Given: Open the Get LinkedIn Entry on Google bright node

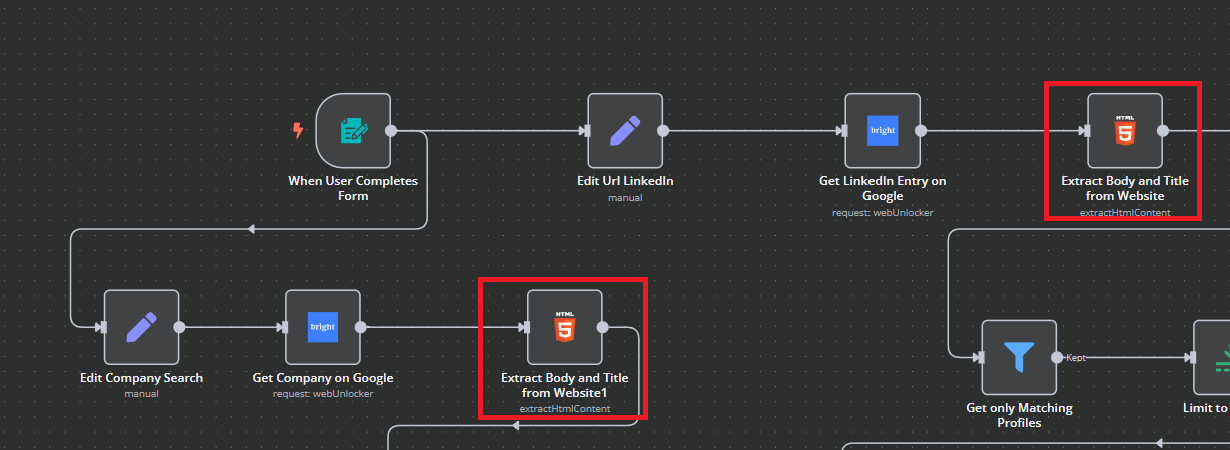Looking at the screenshot, I should coord(882,130).
